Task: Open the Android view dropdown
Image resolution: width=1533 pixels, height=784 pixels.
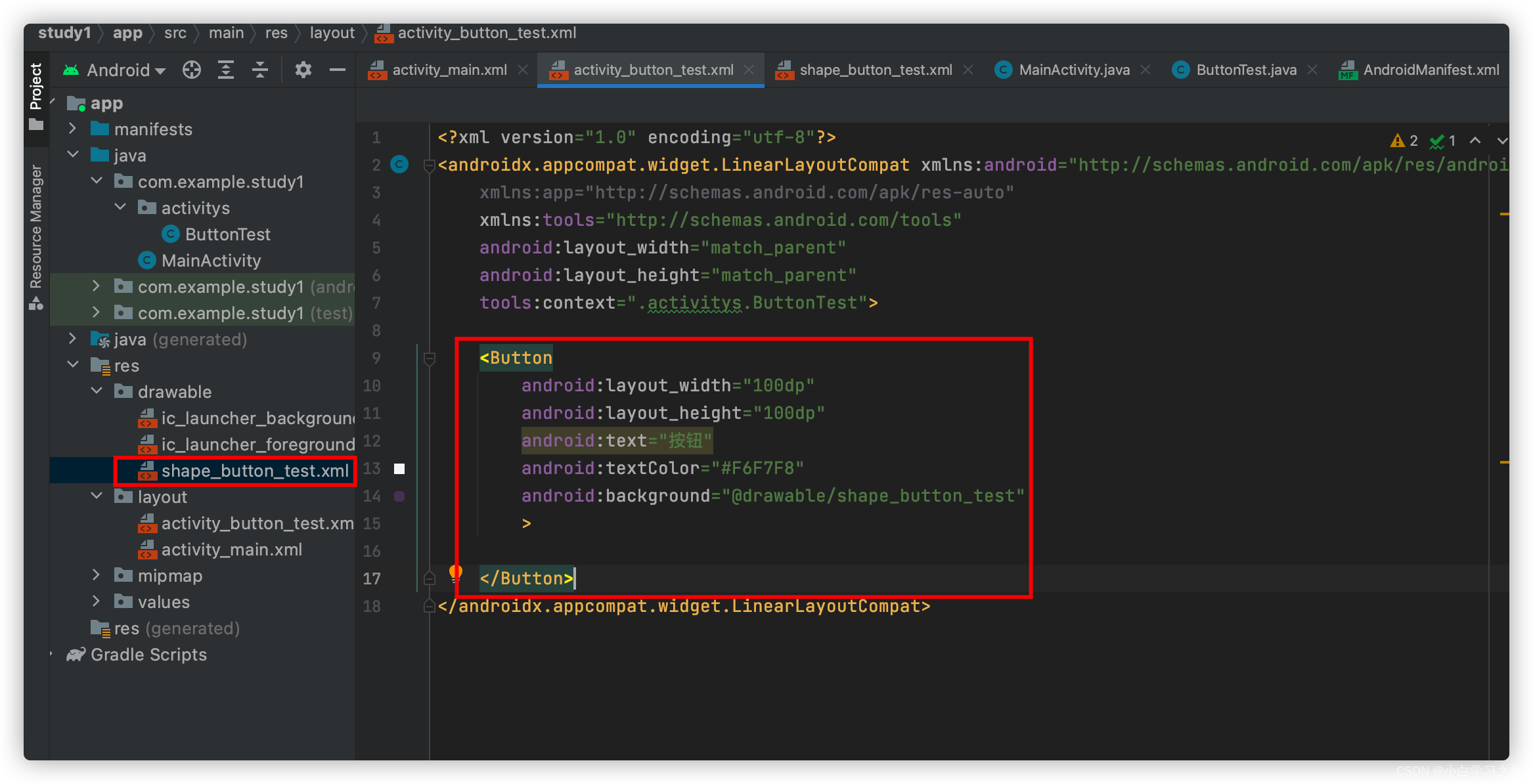Action: click(x=114, y=70)
